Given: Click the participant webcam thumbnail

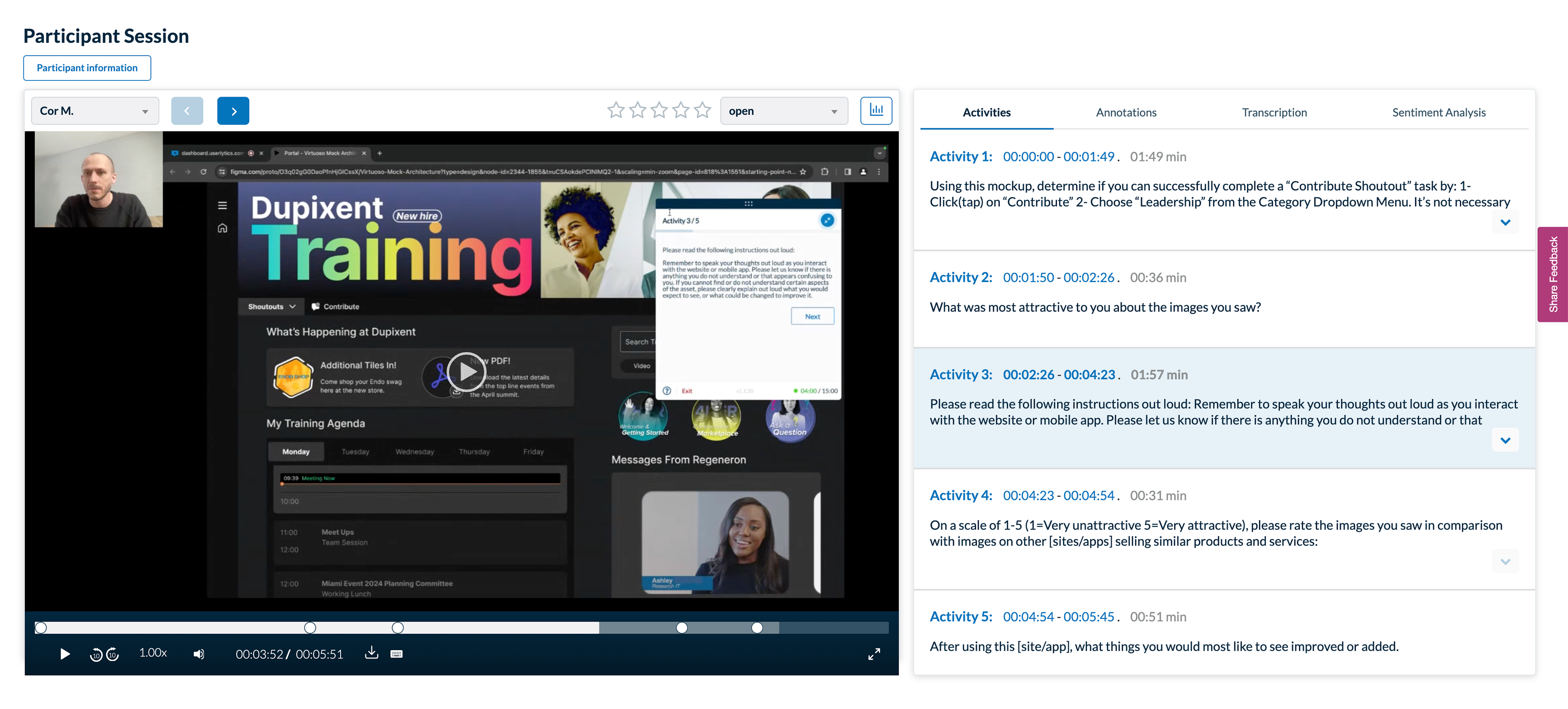Looking at the screenshot, I should pos(98,179).
